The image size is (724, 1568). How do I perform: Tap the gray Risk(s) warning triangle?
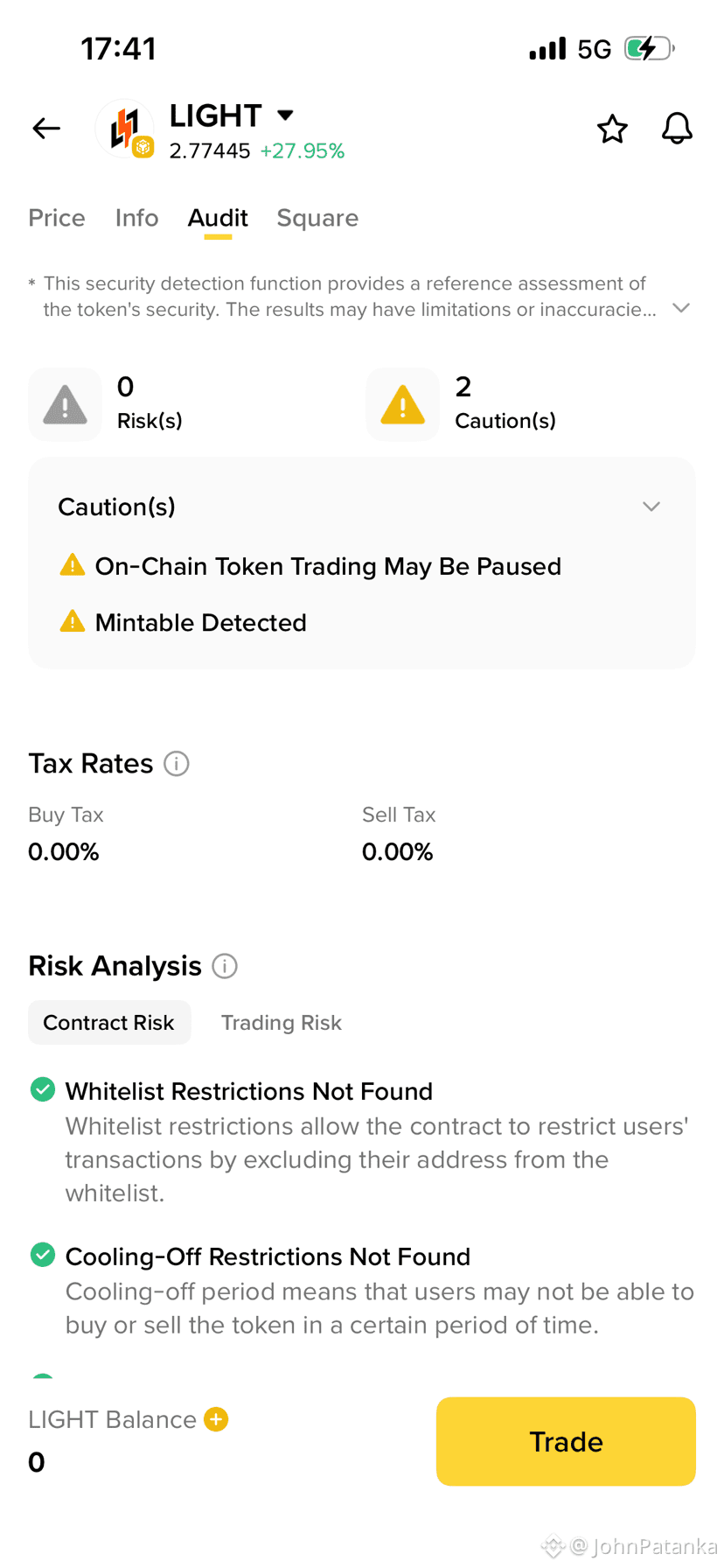pos(65,404)
